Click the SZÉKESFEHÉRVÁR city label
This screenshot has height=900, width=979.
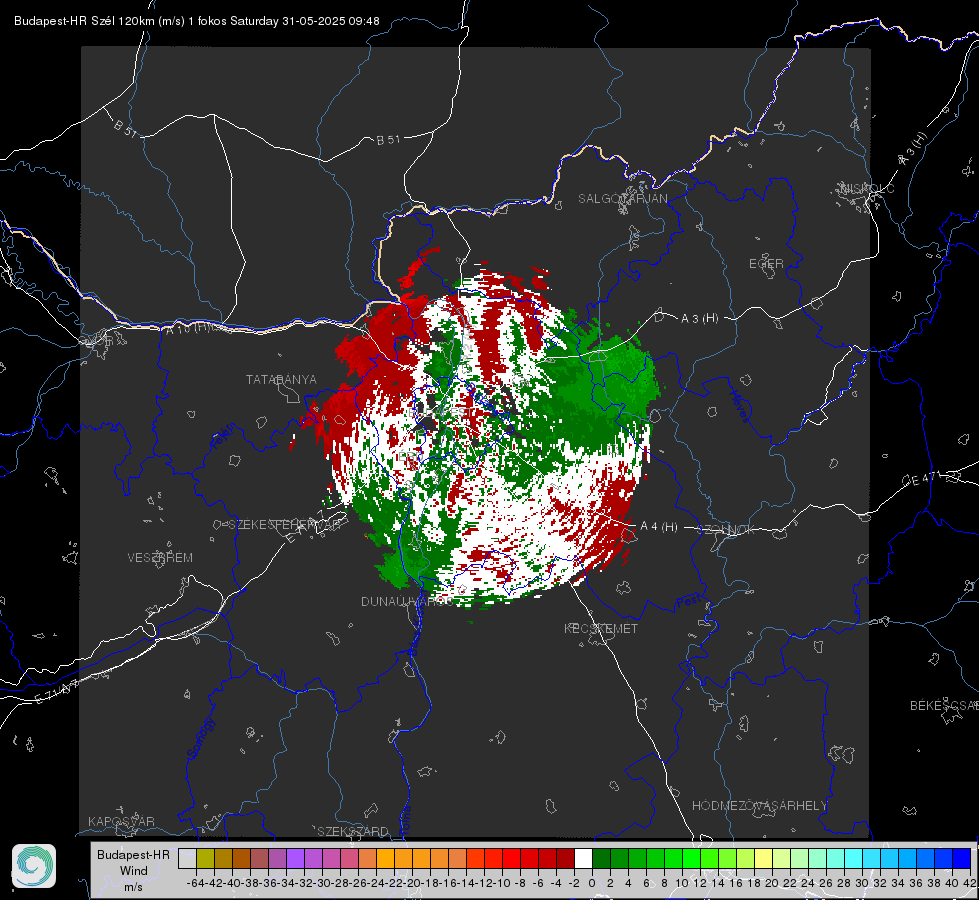pos(285,525)
